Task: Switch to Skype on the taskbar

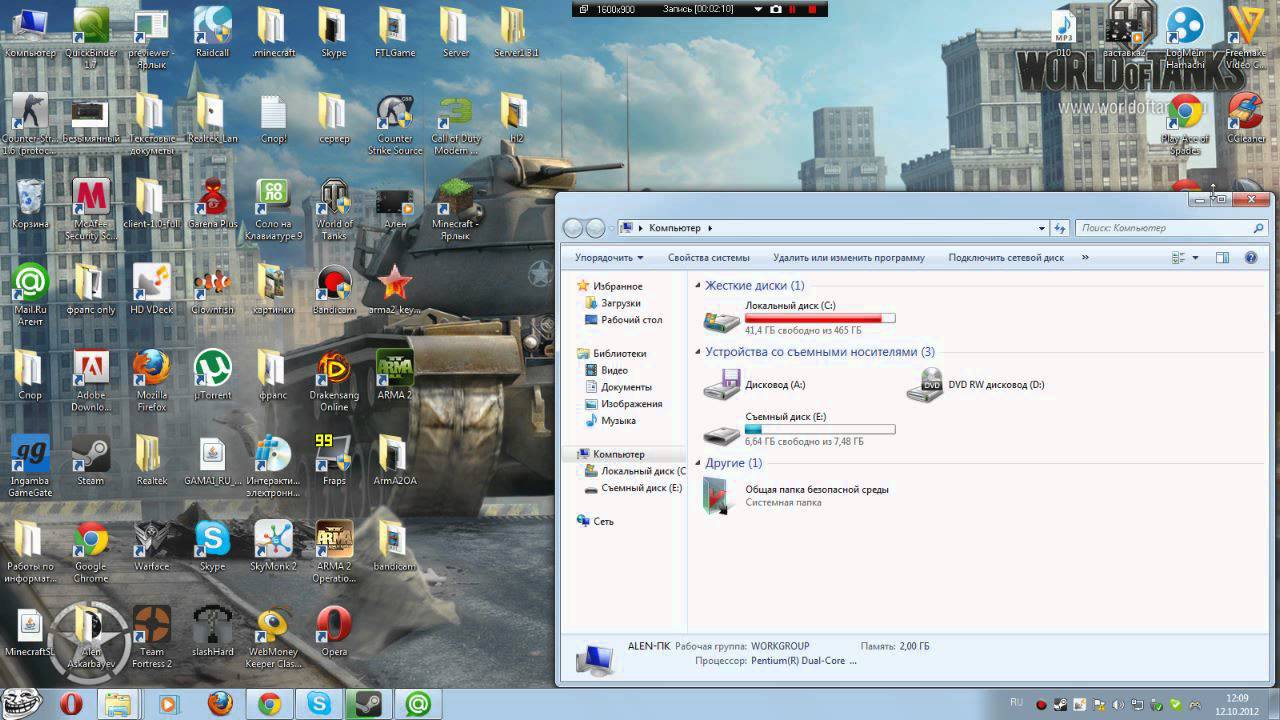Action: (x=319, y=704)
